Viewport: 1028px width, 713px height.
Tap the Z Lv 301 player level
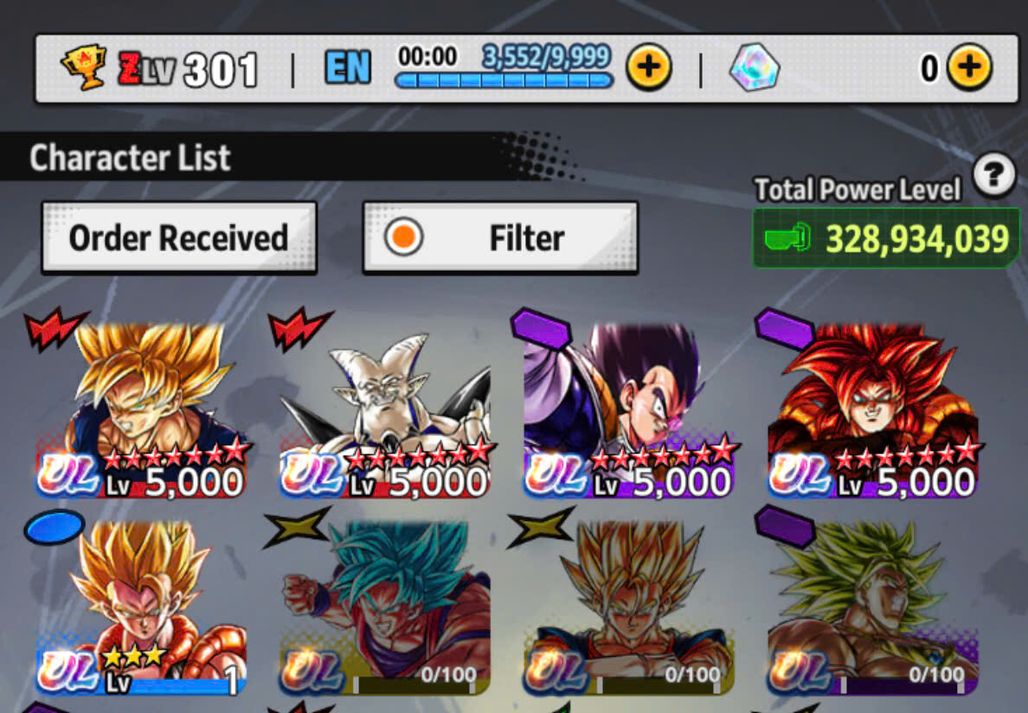coord(189,69)
